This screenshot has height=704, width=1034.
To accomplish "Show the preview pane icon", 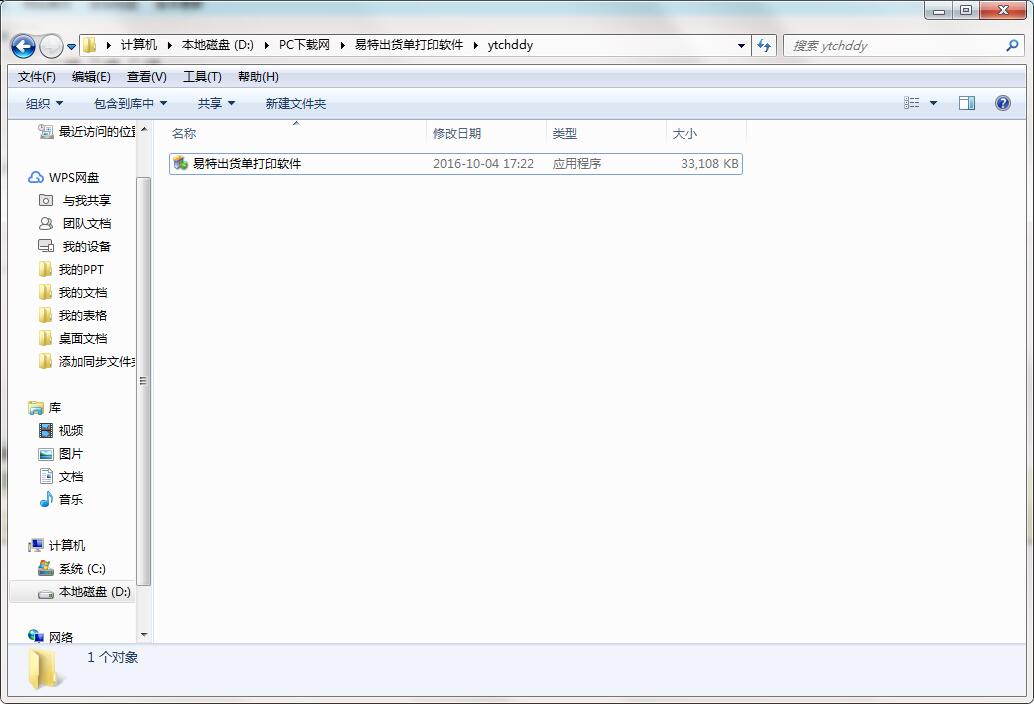I will coord(966,103).
